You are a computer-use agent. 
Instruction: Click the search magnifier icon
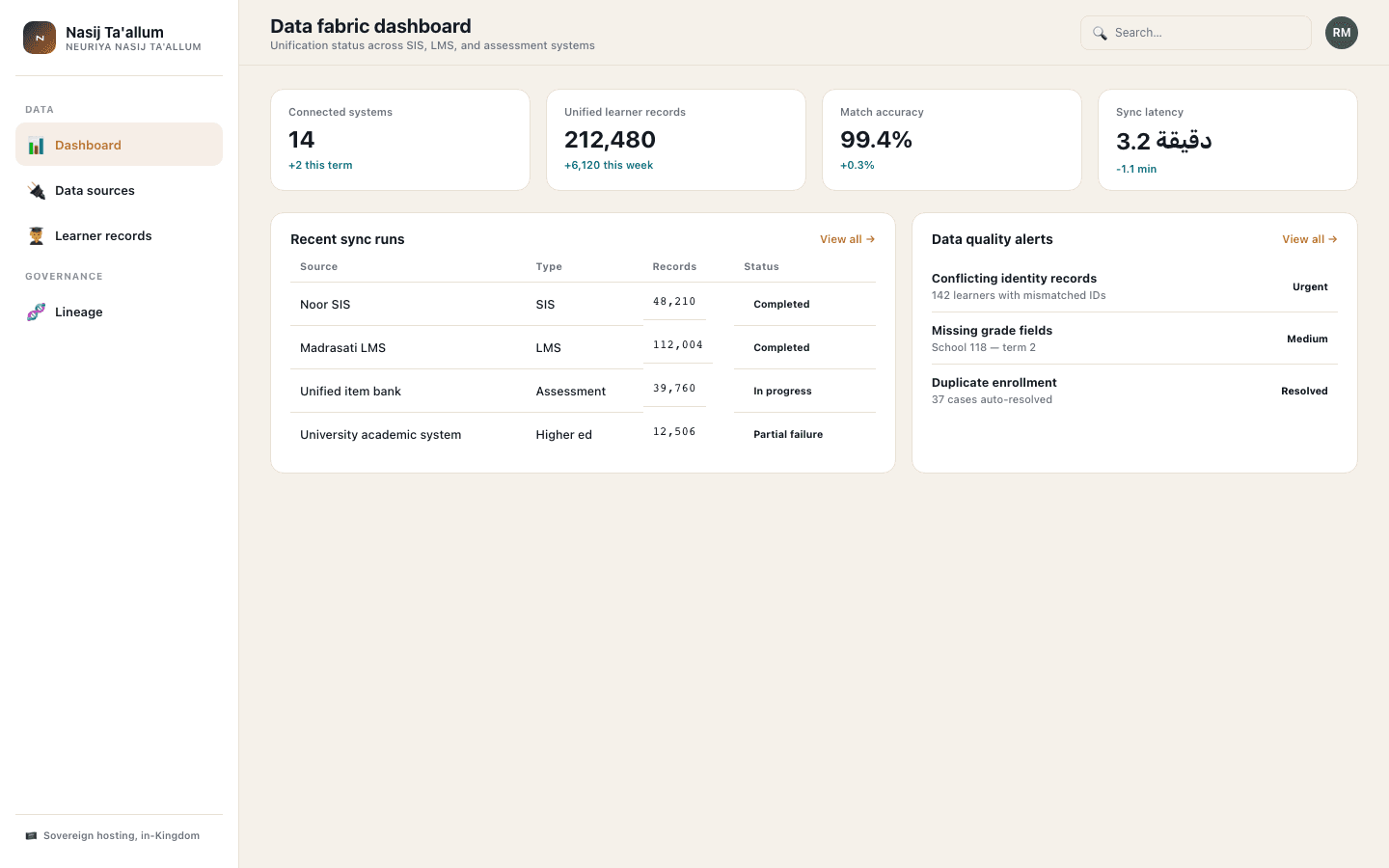pyautogui.click(x=1100, y=33)
